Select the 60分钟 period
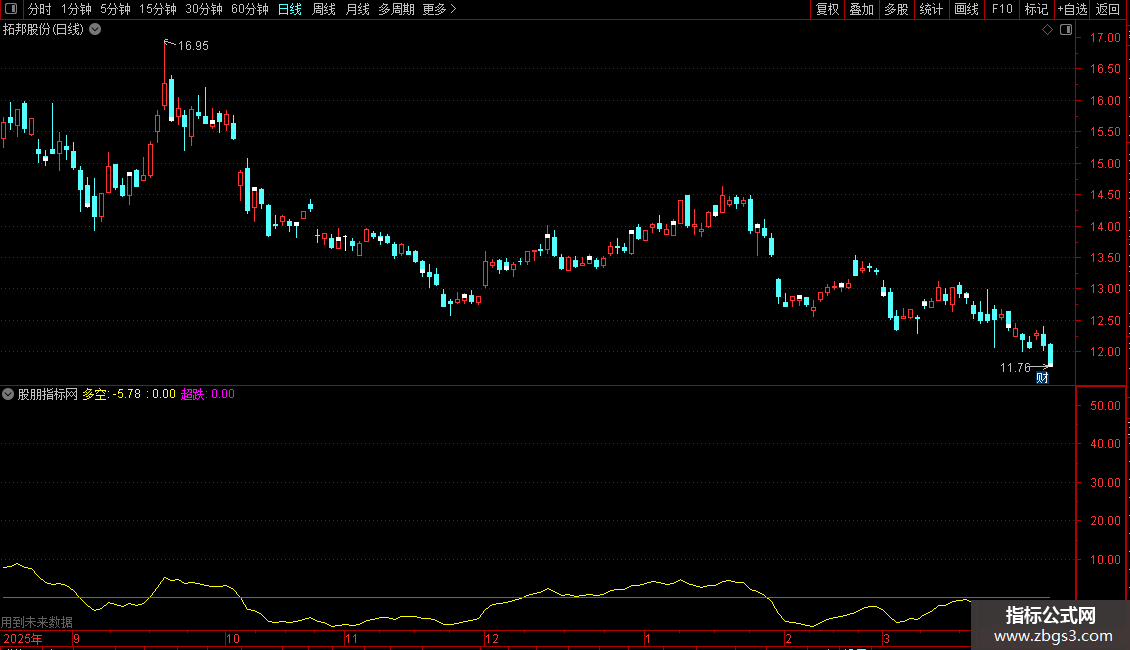1130x650 pixels. (250, 9)
